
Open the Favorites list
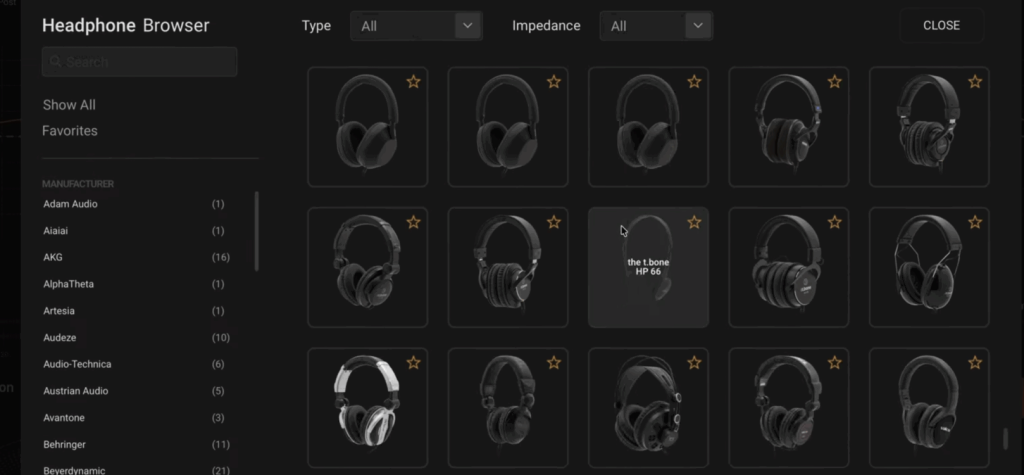[70, 131]
